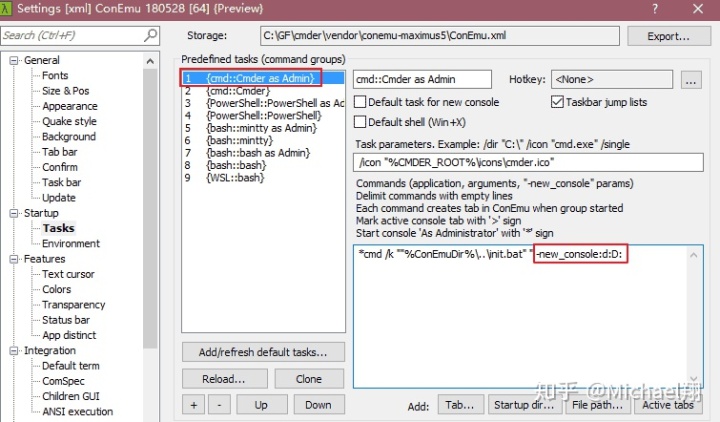Image resolution: width=720 pixels, height=422 pixels.
Task: Clone the selected task
Action: pos(309,379)
